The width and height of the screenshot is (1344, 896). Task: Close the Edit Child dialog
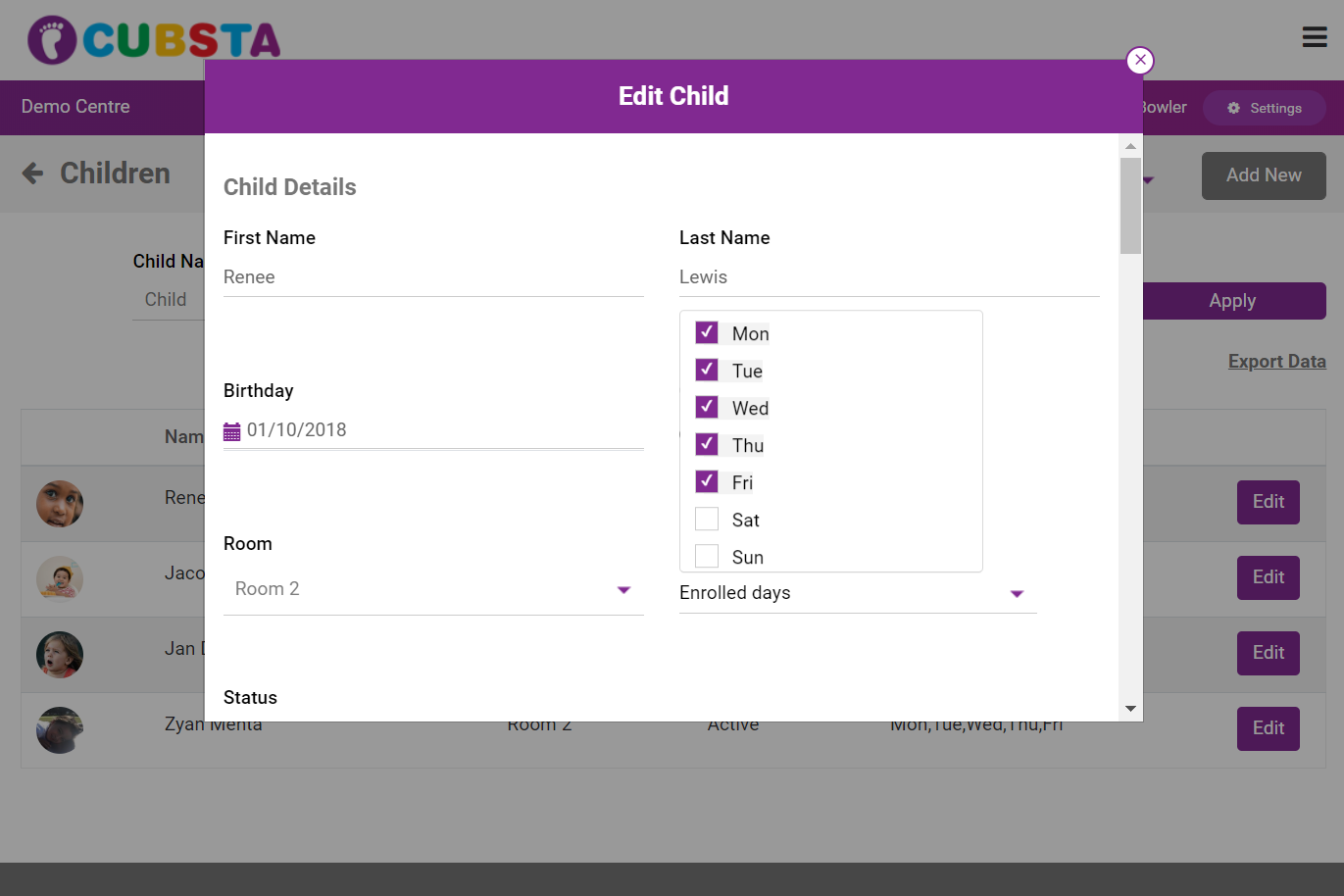coord(1140,60)
